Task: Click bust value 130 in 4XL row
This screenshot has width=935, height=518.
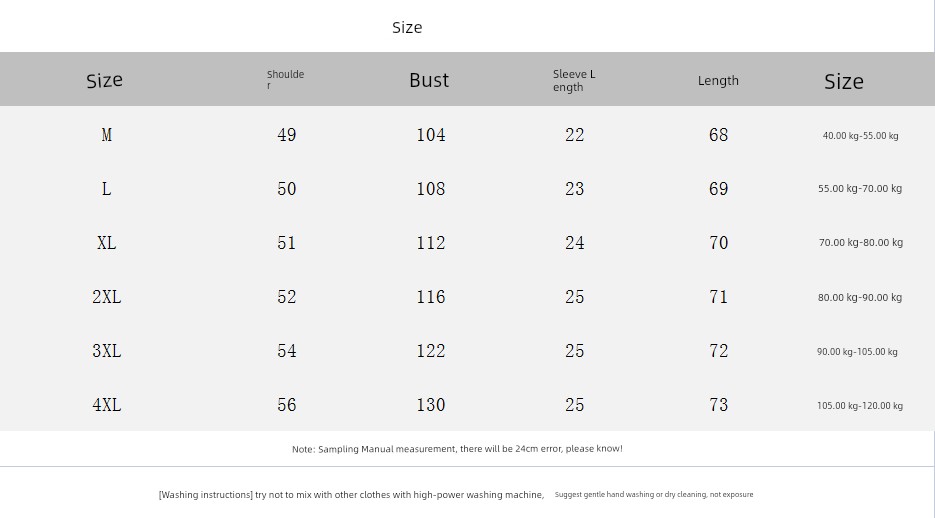Action: tap(431, 405)
